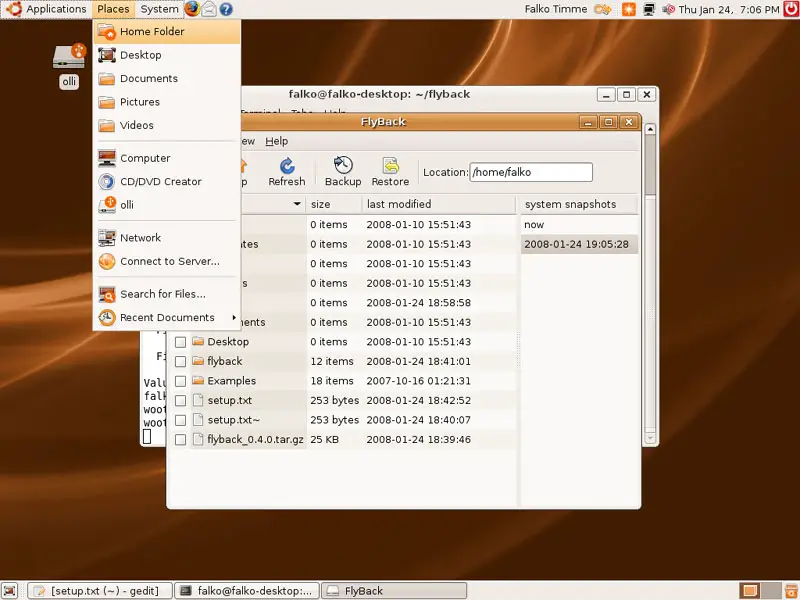
Task: Select snapshot 2008-01-24 19:05:28
Action: [x=579, y=244]
